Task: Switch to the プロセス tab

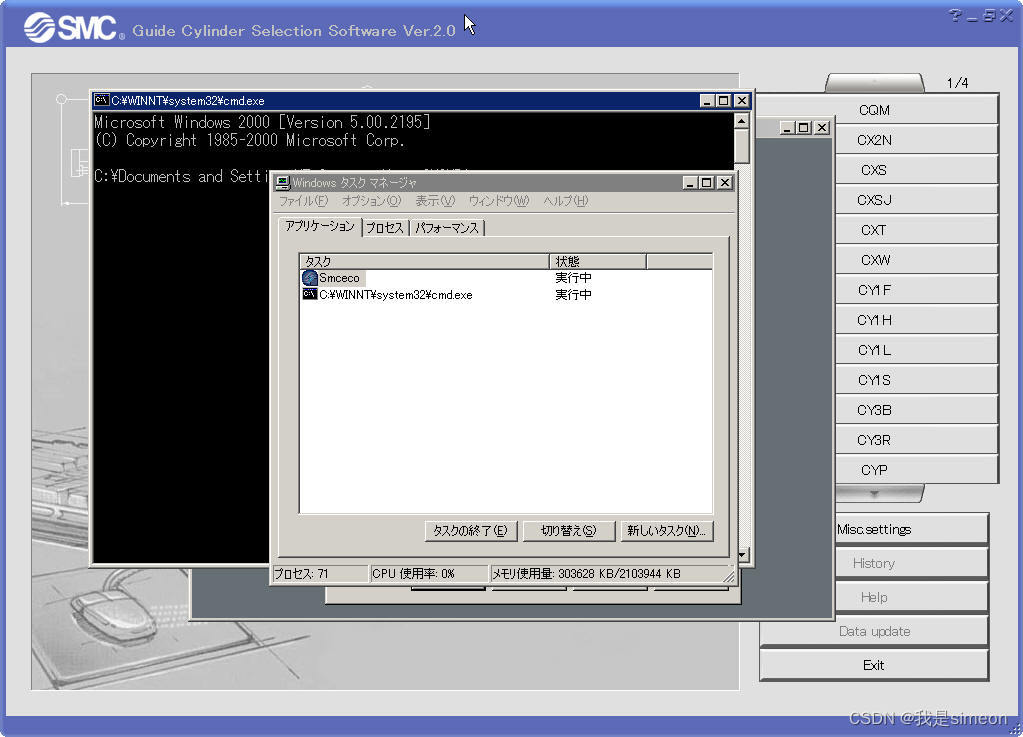Action: 384,228
